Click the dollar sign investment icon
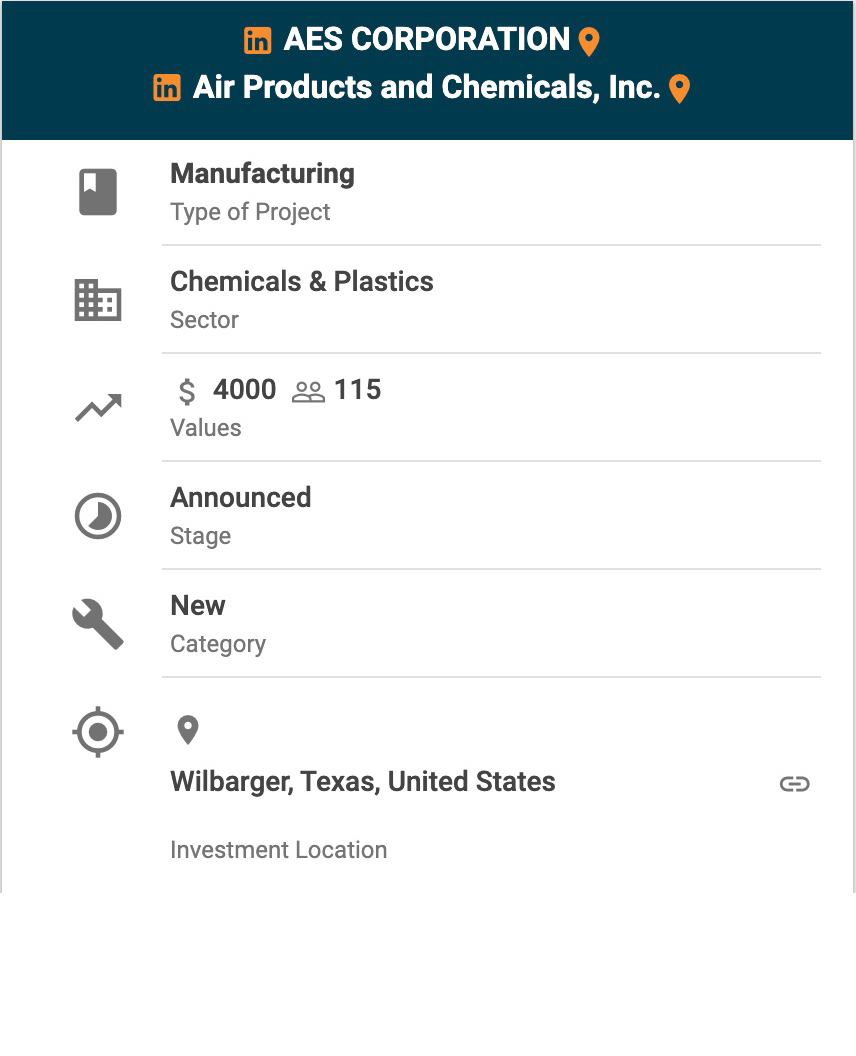The image size is (856, 1056). pyautogui.click(x=187, y=391)
